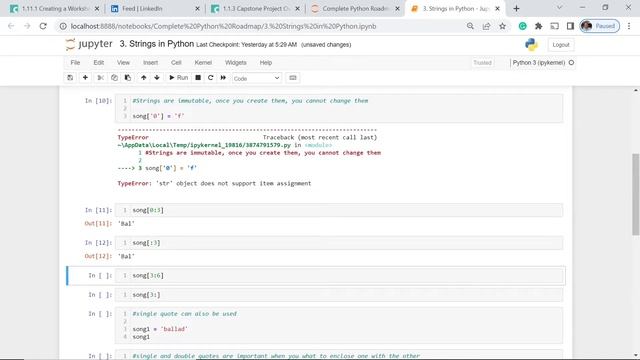Click the page vertical scrollbar thumb
The height and width of the screenshot is (360, 640).
(x=636, y=194)
